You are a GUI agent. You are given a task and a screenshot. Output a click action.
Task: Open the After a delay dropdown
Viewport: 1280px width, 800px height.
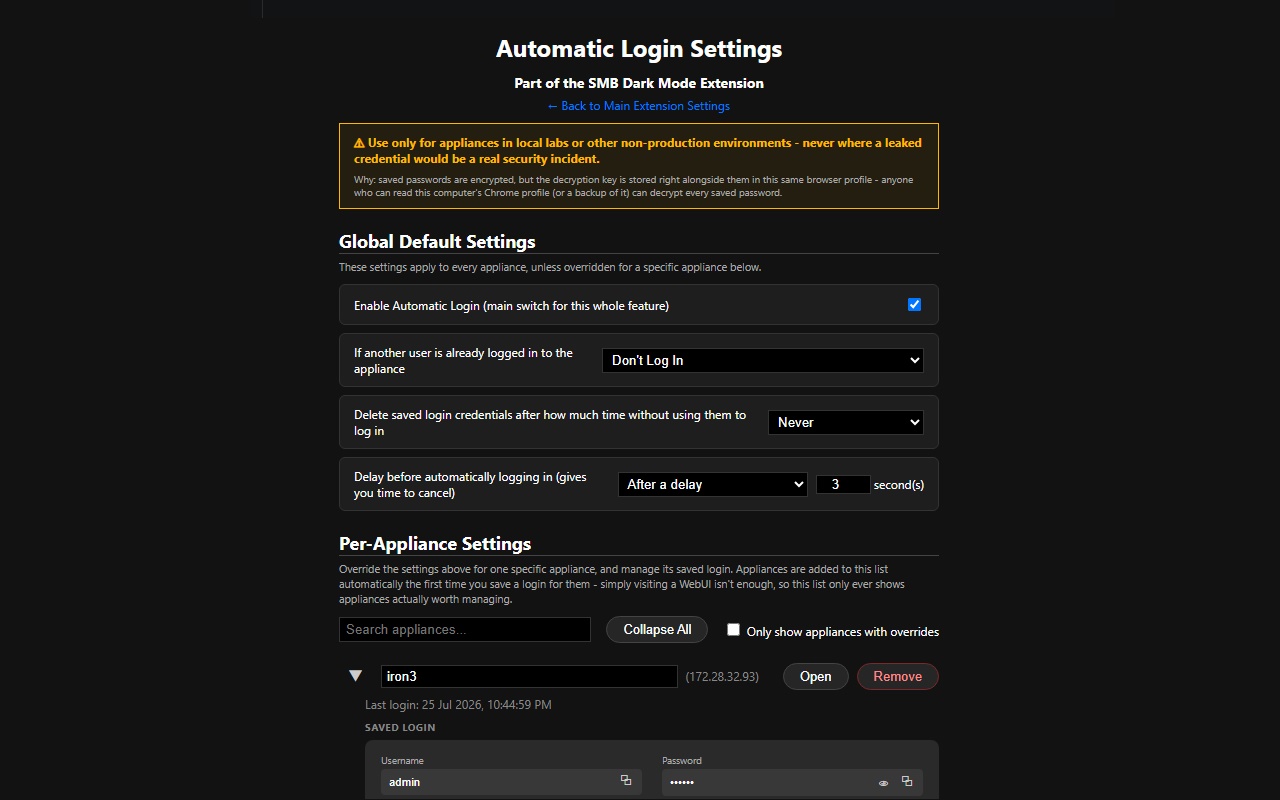[x=713, y=484]
